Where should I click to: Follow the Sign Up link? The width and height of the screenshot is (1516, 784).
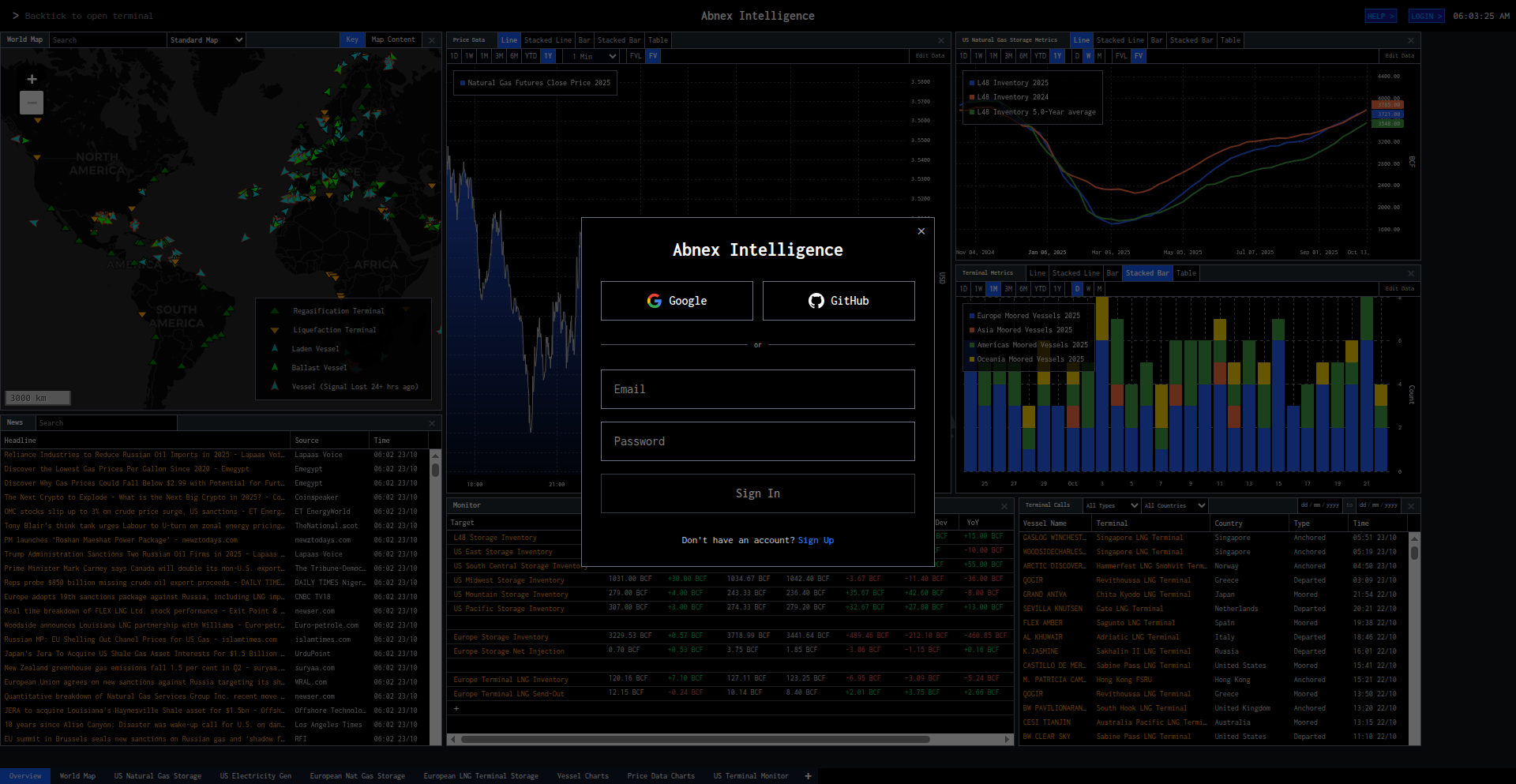(x=816, y=541)
